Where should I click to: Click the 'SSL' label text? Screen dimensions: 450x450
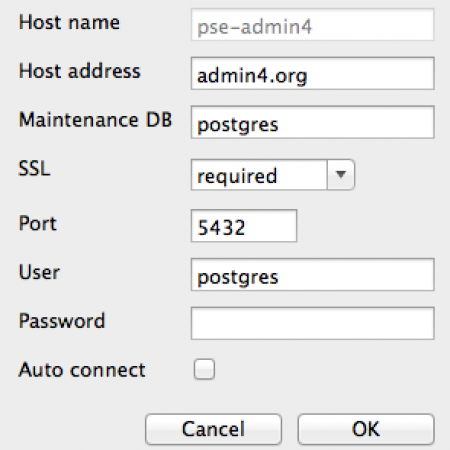coord(34,168)
